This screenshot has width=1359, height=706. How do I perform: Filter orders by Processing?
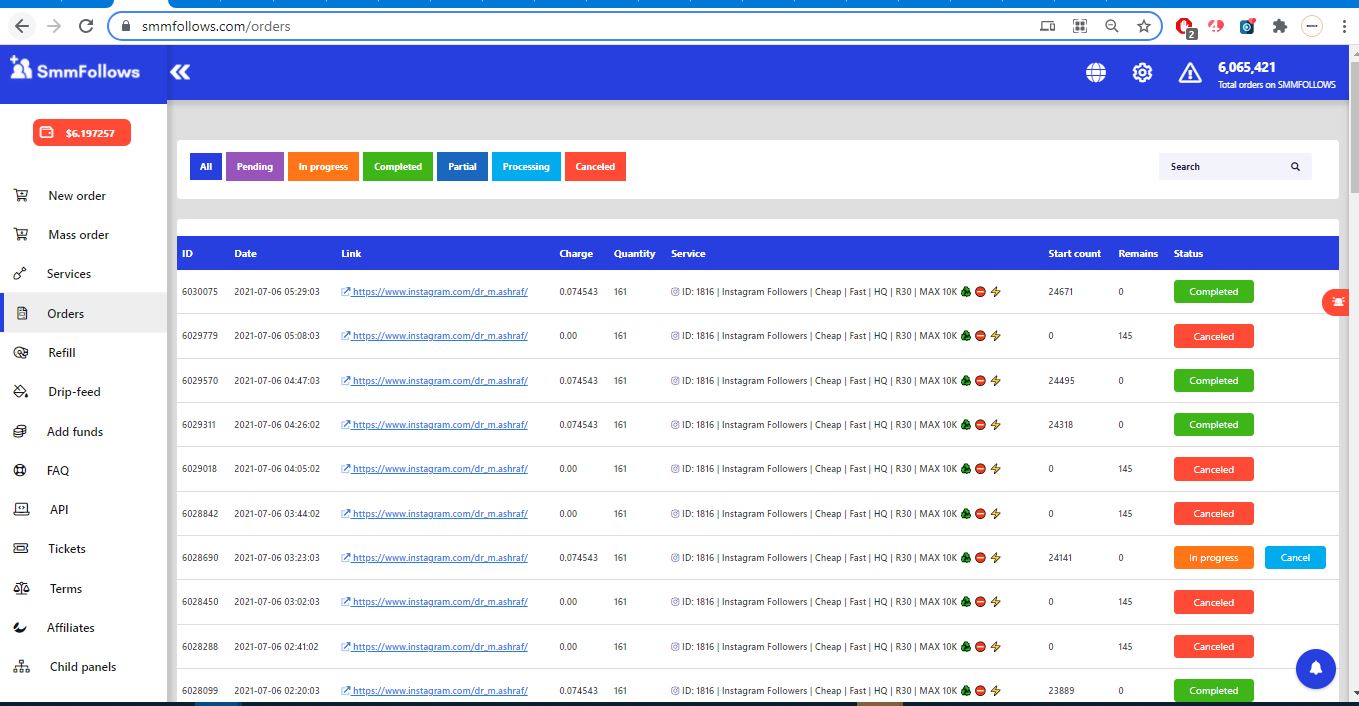click(x=526, y=167)
